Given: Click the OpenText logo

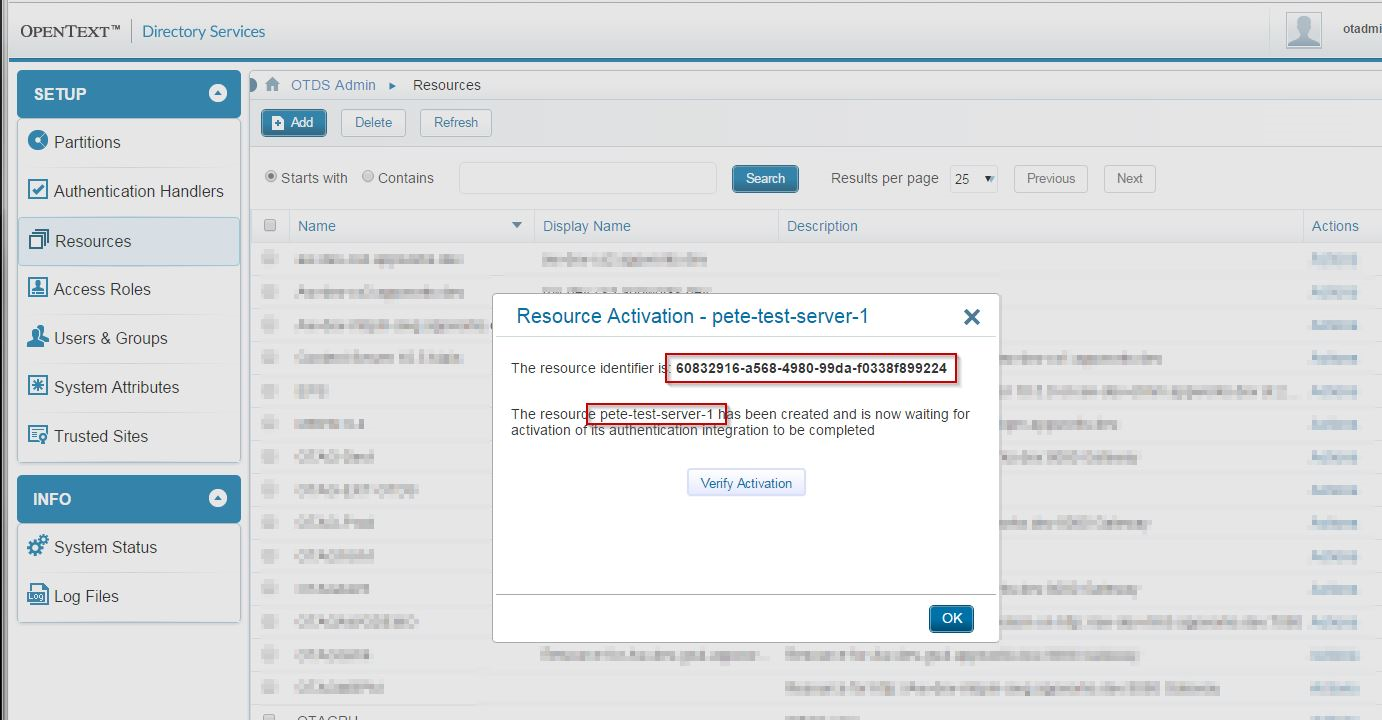Looking at the screenshot, I should pos(70,31).
